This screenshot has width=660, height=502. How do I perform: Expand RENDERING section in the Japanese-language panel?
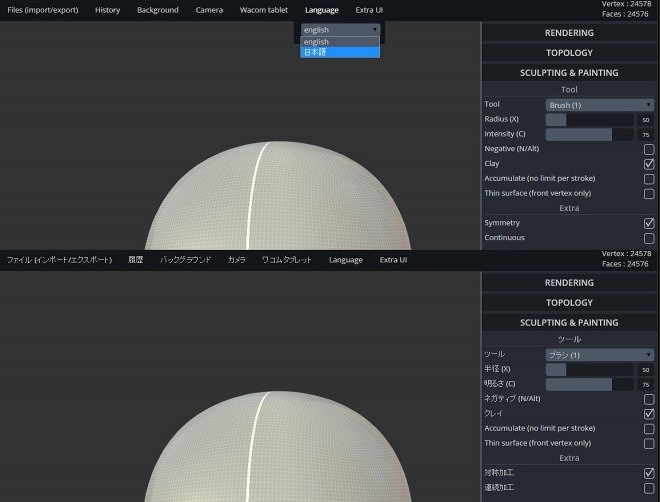[569, 283]
